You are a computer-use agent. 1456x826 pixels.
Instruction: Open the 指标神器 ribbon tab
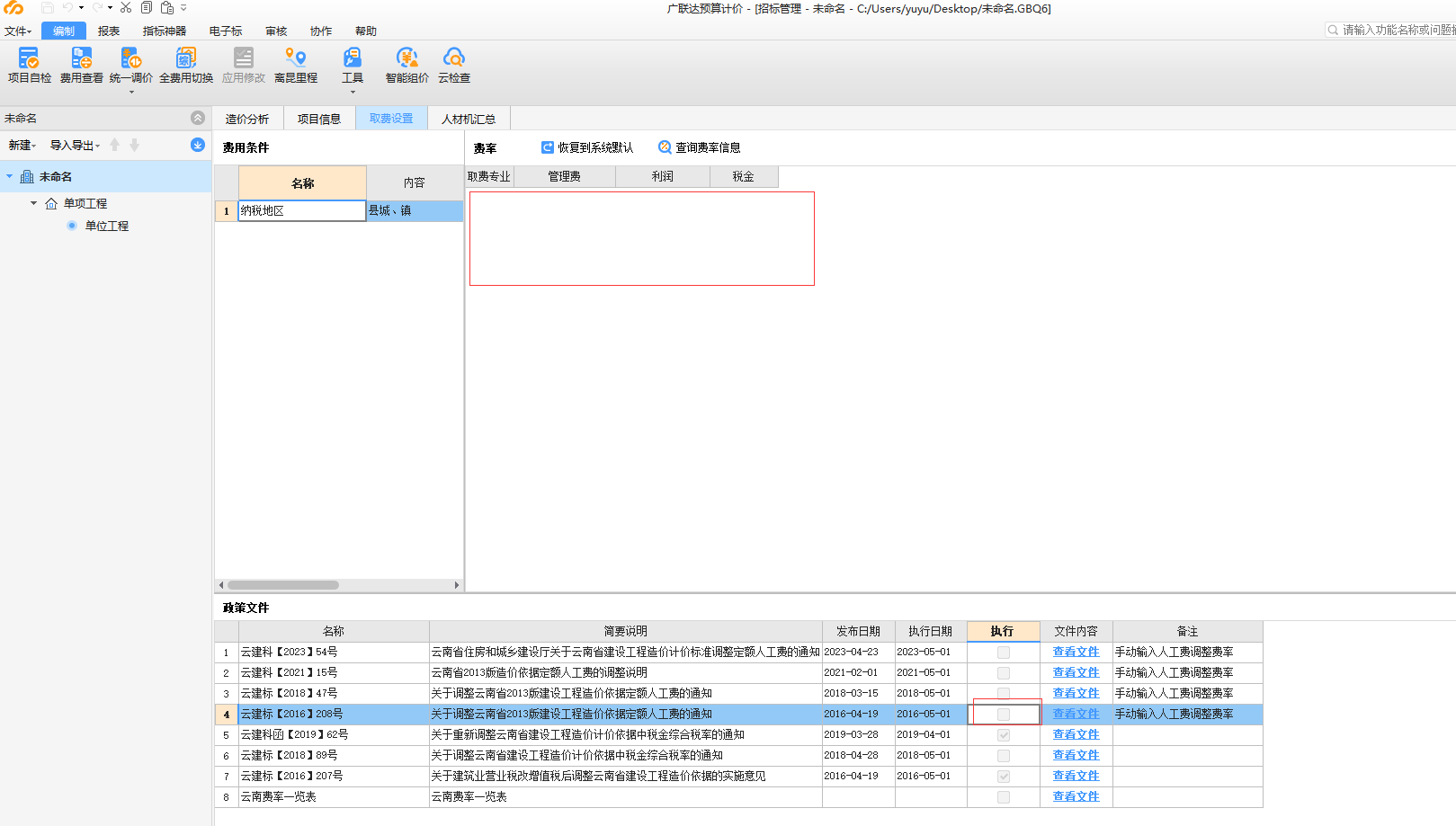click(165, 31)
